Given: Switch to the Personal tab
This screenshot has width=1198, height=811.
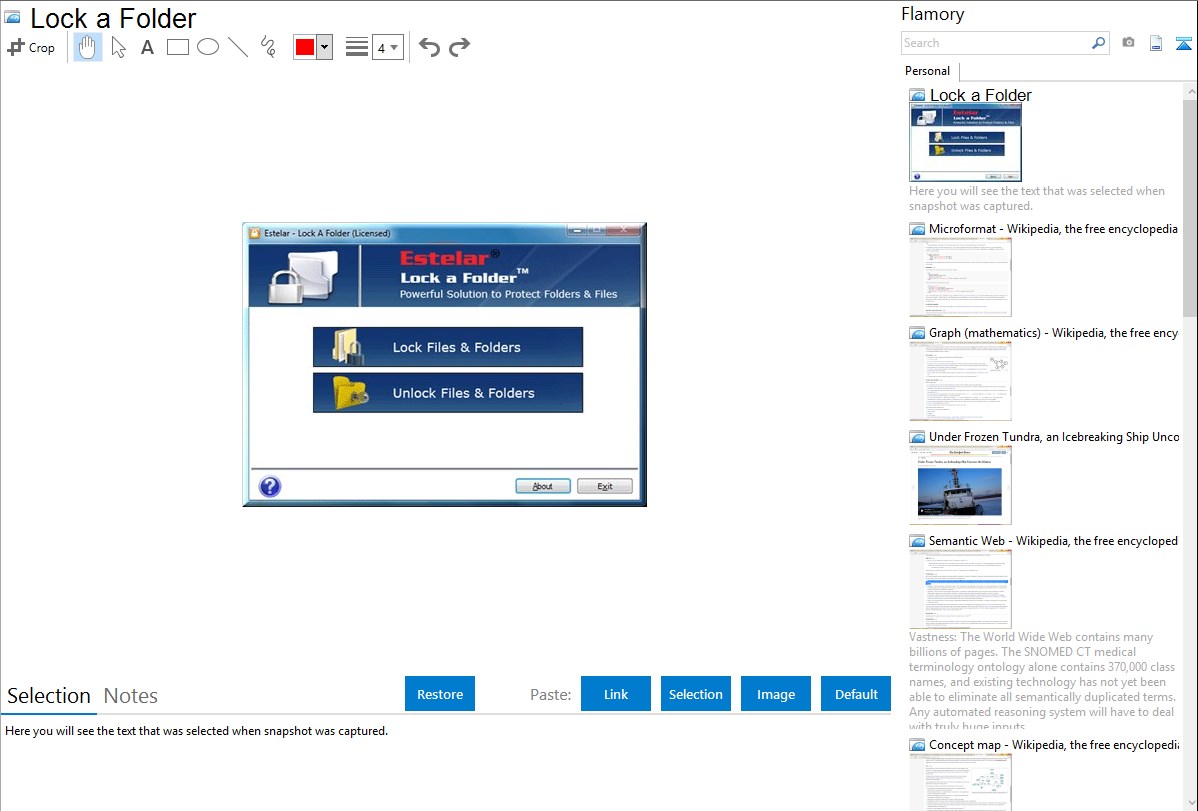Looking at the screenshot, I should point(928,71).
